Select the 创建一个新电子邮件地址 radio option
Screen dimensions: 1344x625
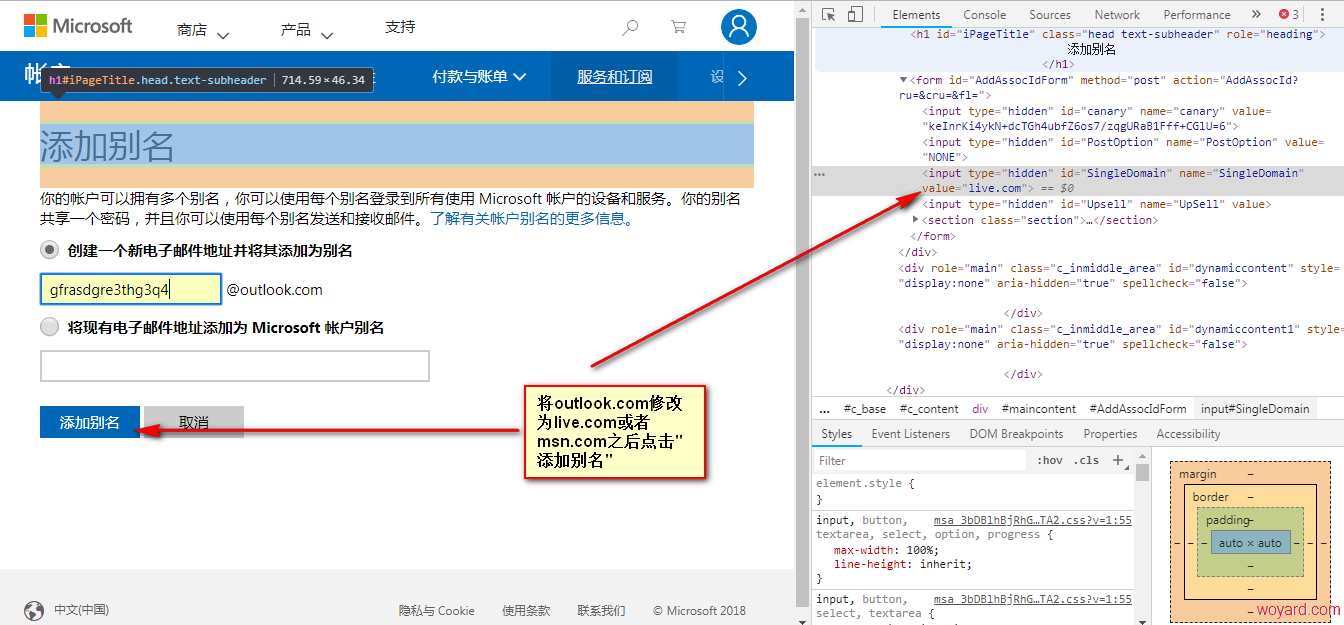point(49,250)
